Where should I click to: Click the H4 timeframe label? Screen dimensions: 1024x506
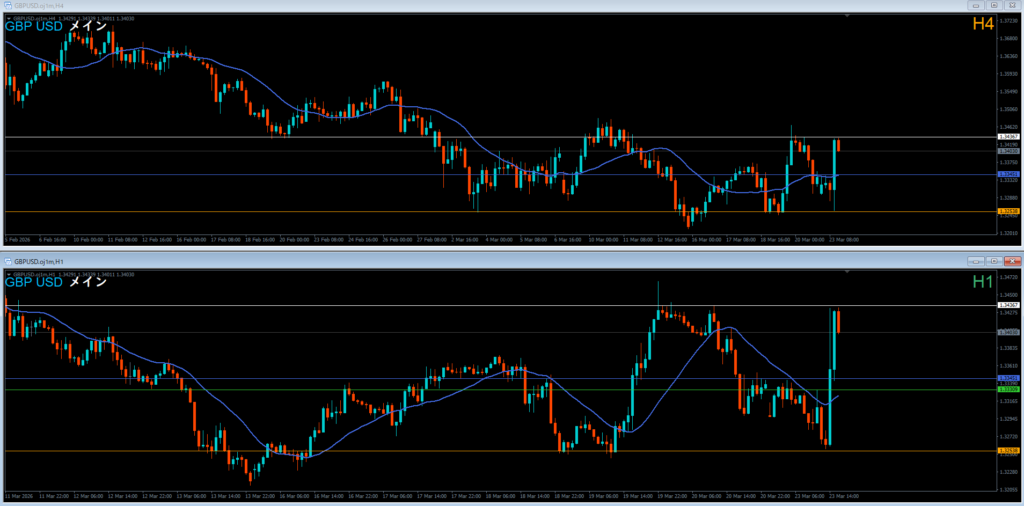(982, 24)
